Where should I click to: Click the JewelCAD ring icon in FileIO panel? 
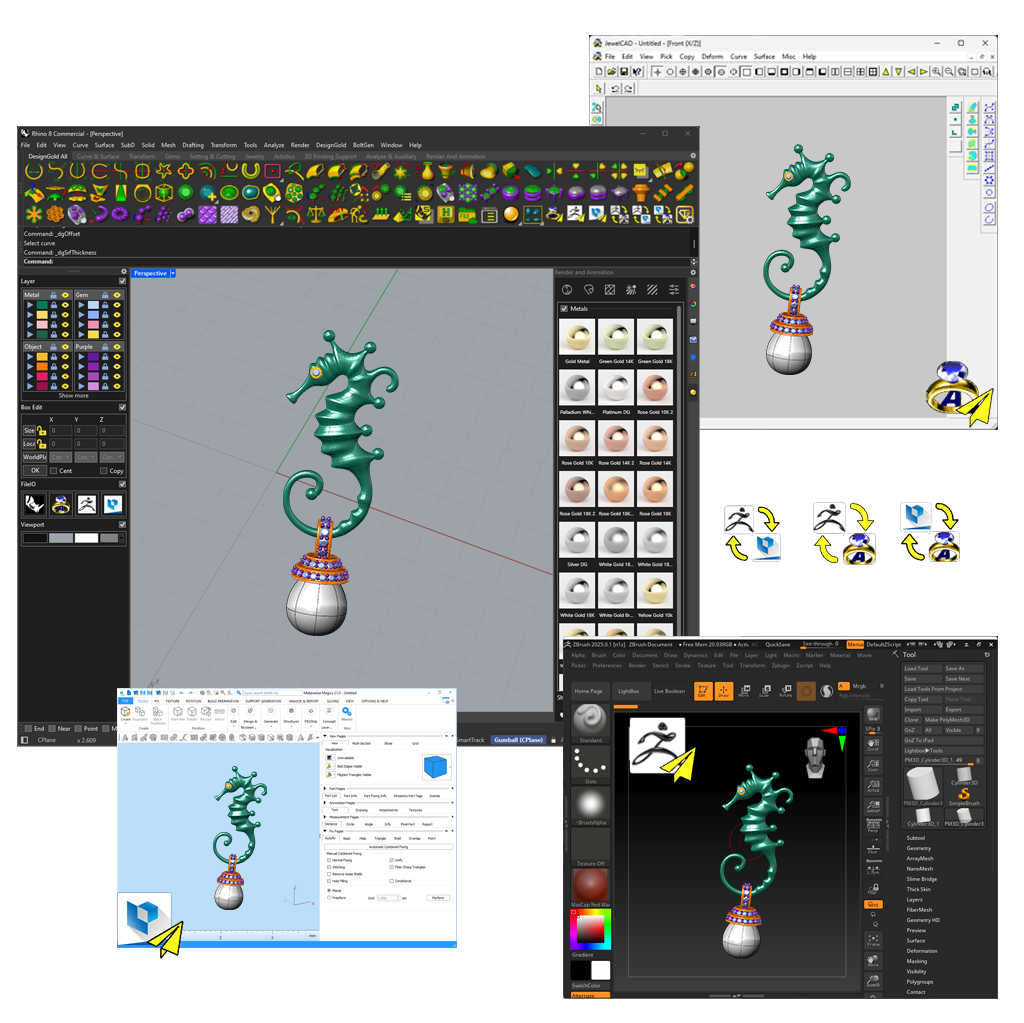[61, 504]
